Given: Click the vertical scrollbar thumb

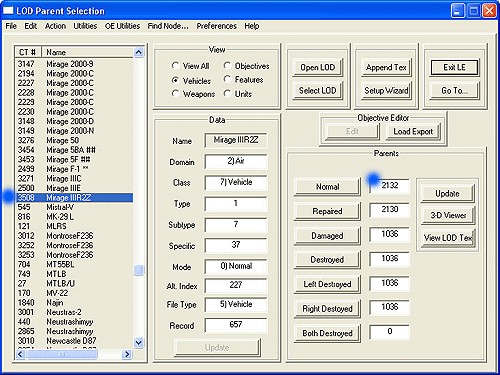Looking at the screenshot, I should [x=139, y=270].
